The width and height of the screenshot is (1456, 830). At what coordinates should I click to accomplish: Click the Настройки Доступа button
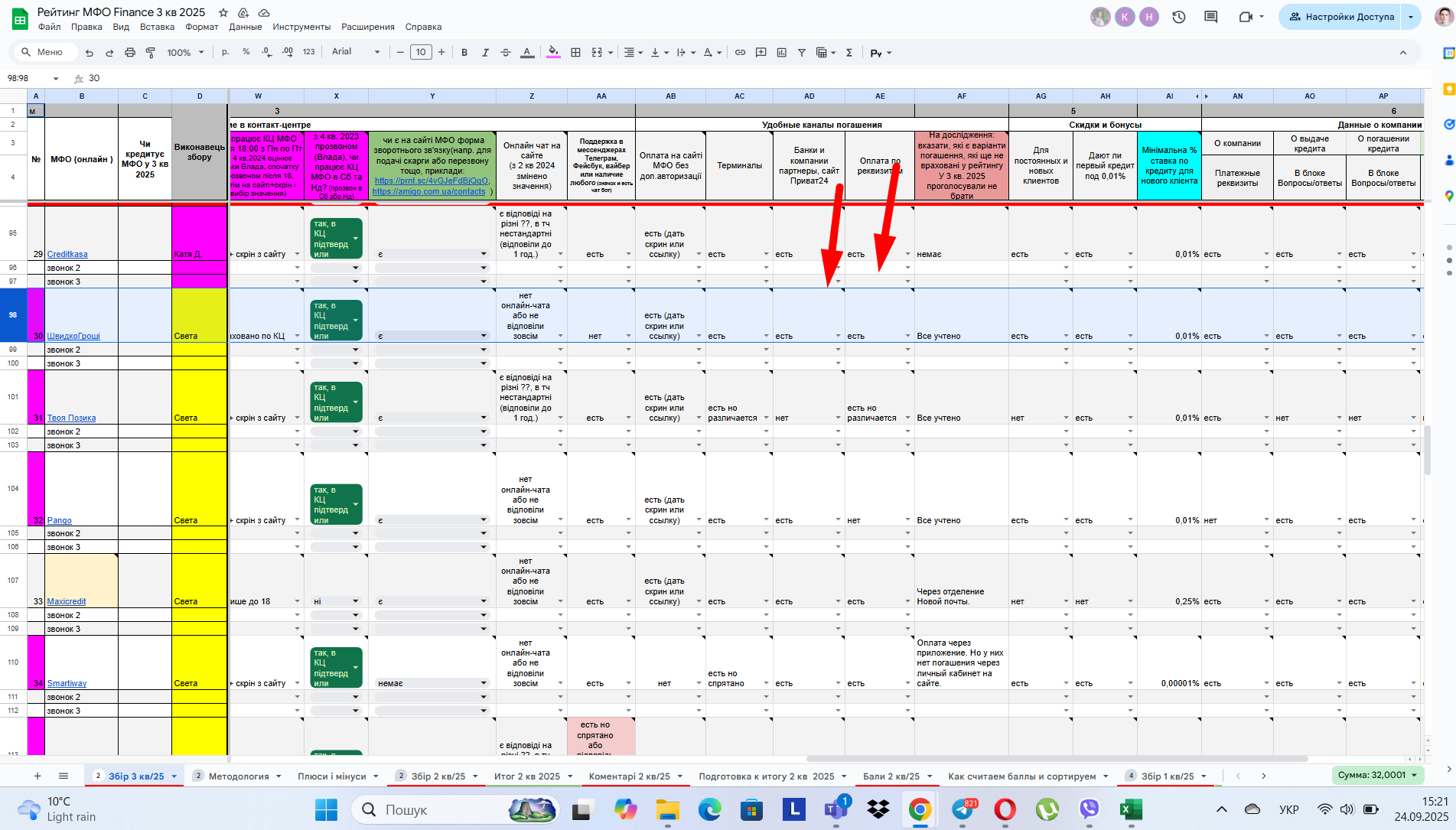(x=1340, y=17)
